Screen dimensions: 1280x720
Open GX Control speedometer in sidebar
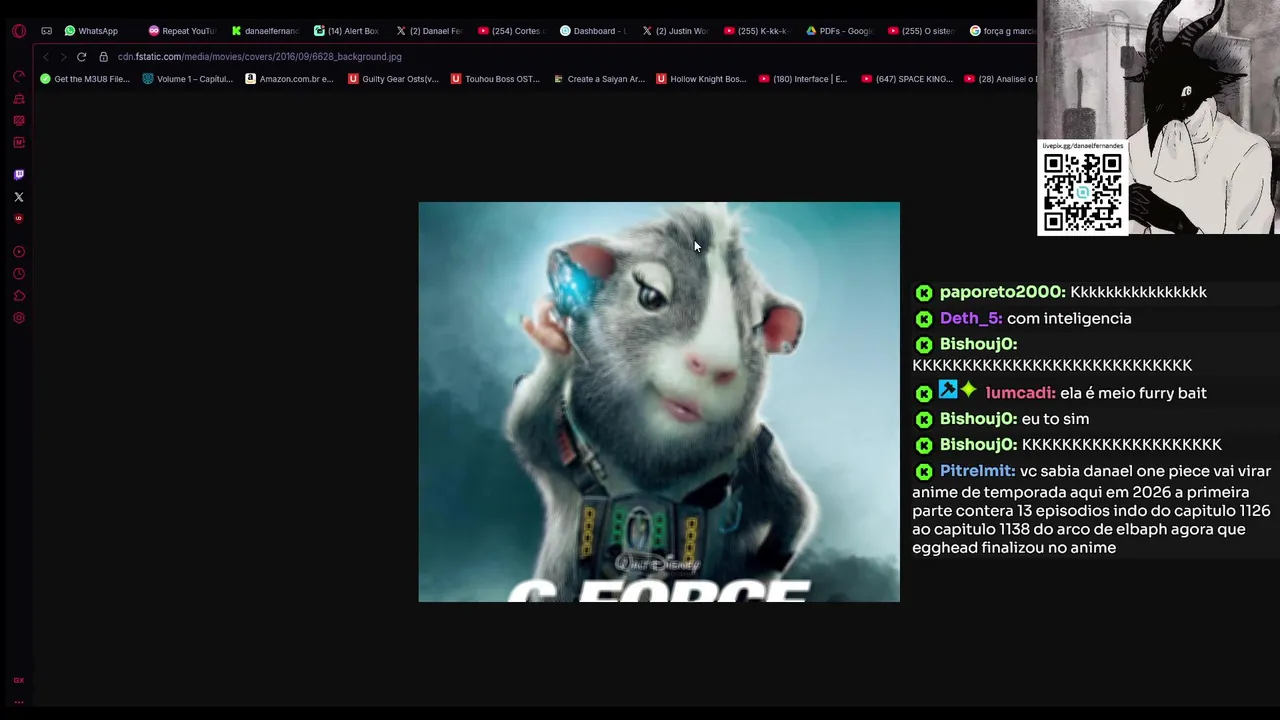point(18,76)
